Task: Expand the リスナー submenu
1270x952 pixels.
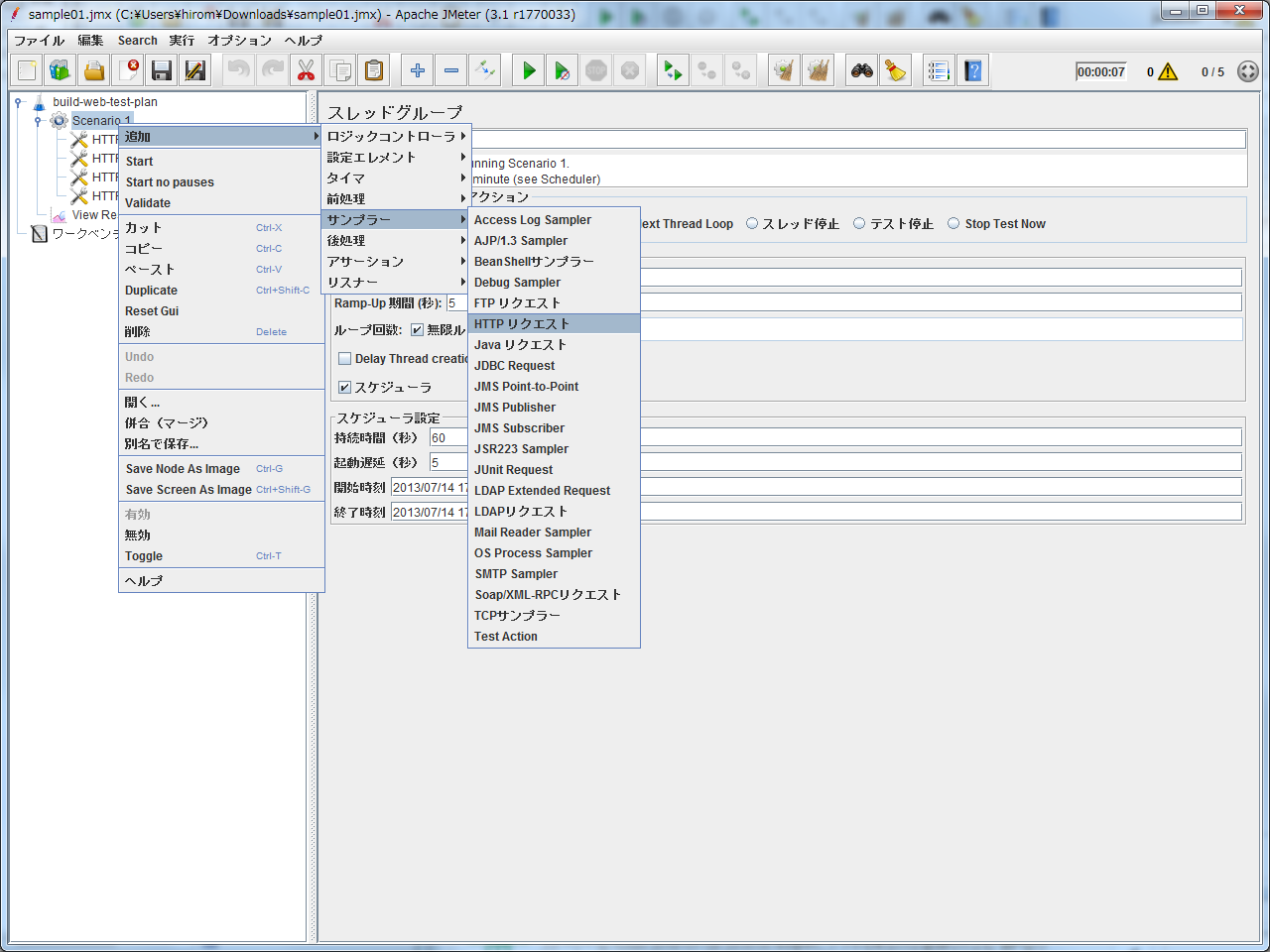Action: tap(396, 282)
